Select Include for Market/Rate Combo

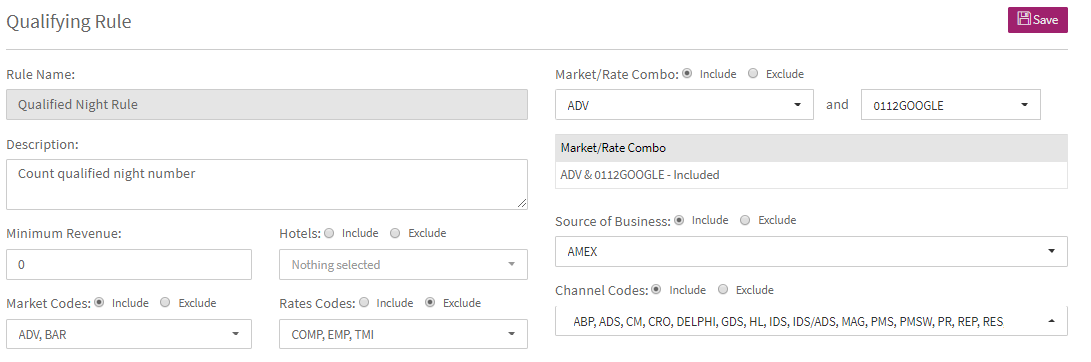point(687,74)
